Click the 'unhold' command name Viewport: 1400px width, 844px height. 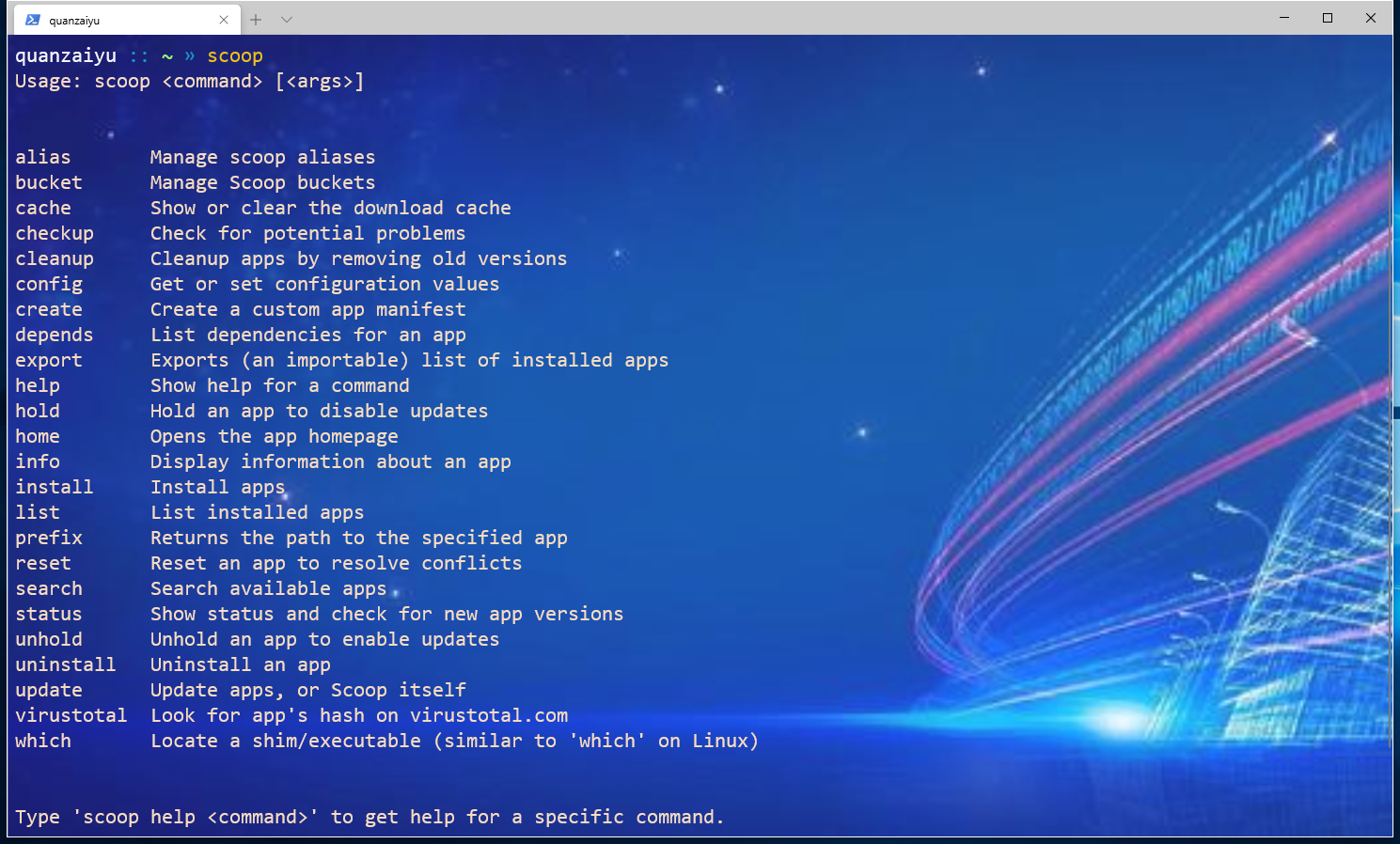tap(49, 639)
